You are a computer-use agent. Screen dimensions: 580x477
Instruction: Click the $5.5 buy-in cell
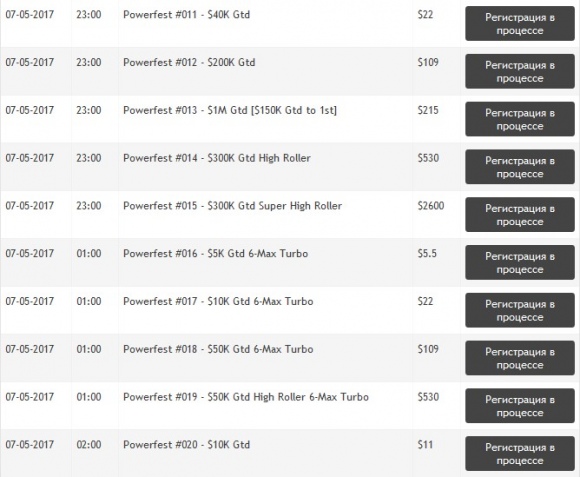pos(427,253)
